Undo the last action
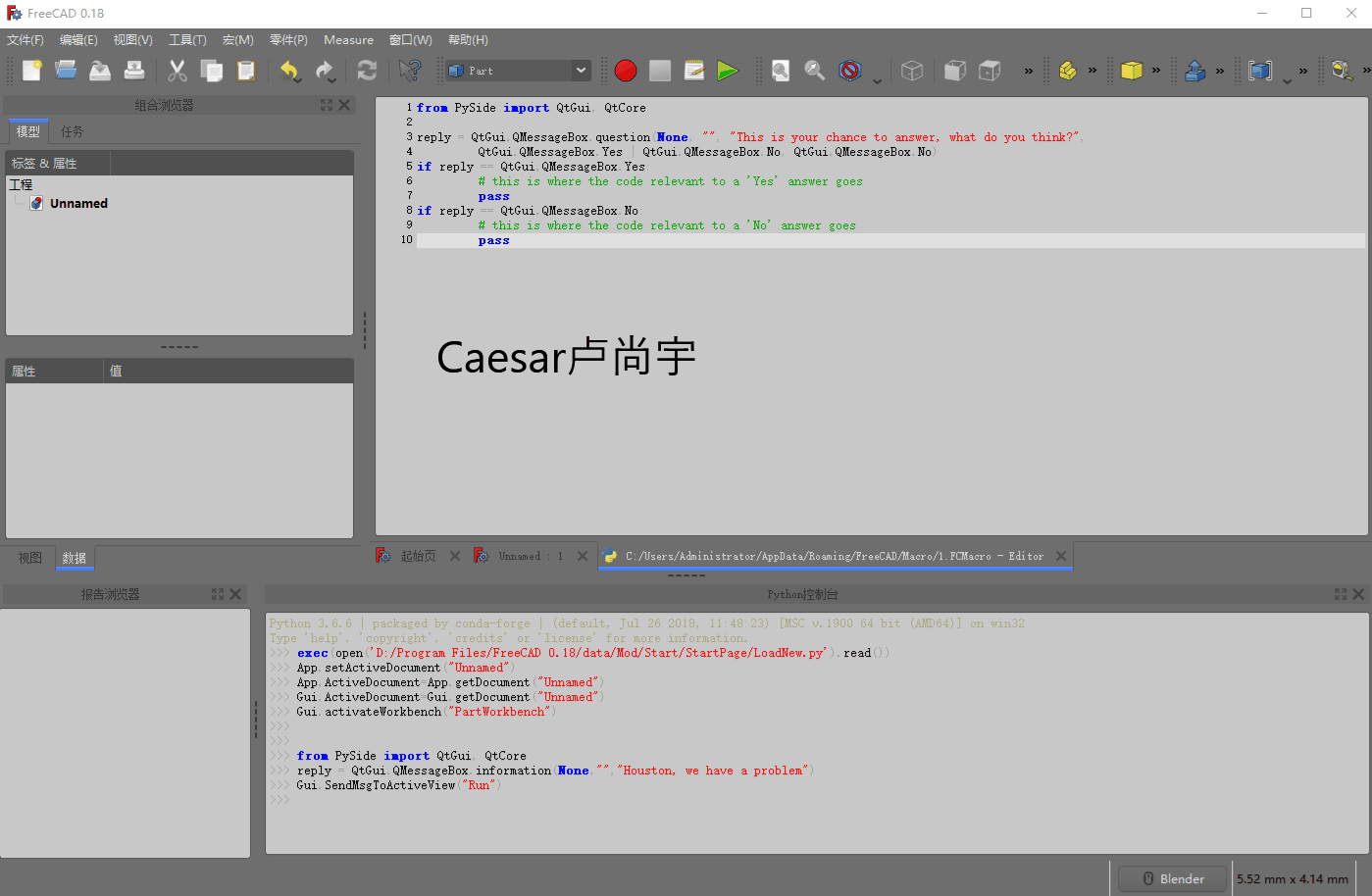The image size is (1372, 896). tap(289, 70)
